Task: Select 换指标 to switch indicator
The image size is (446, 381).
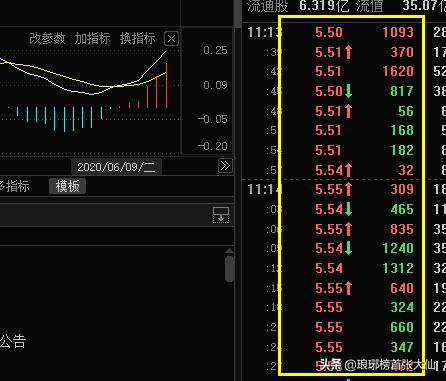Action: coord(137,38)
